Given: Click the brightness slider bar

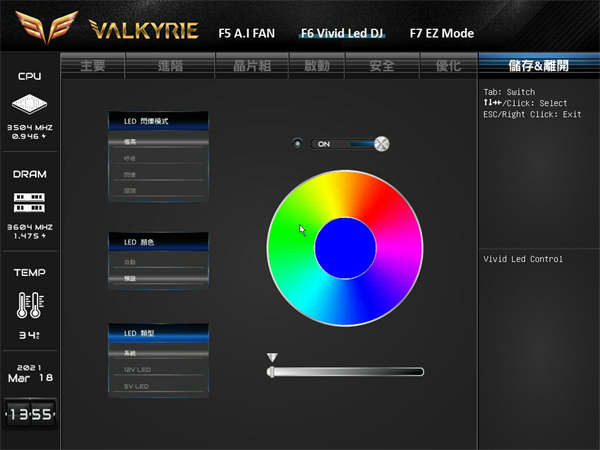Looking at the screenshot, I should point(345,372).
